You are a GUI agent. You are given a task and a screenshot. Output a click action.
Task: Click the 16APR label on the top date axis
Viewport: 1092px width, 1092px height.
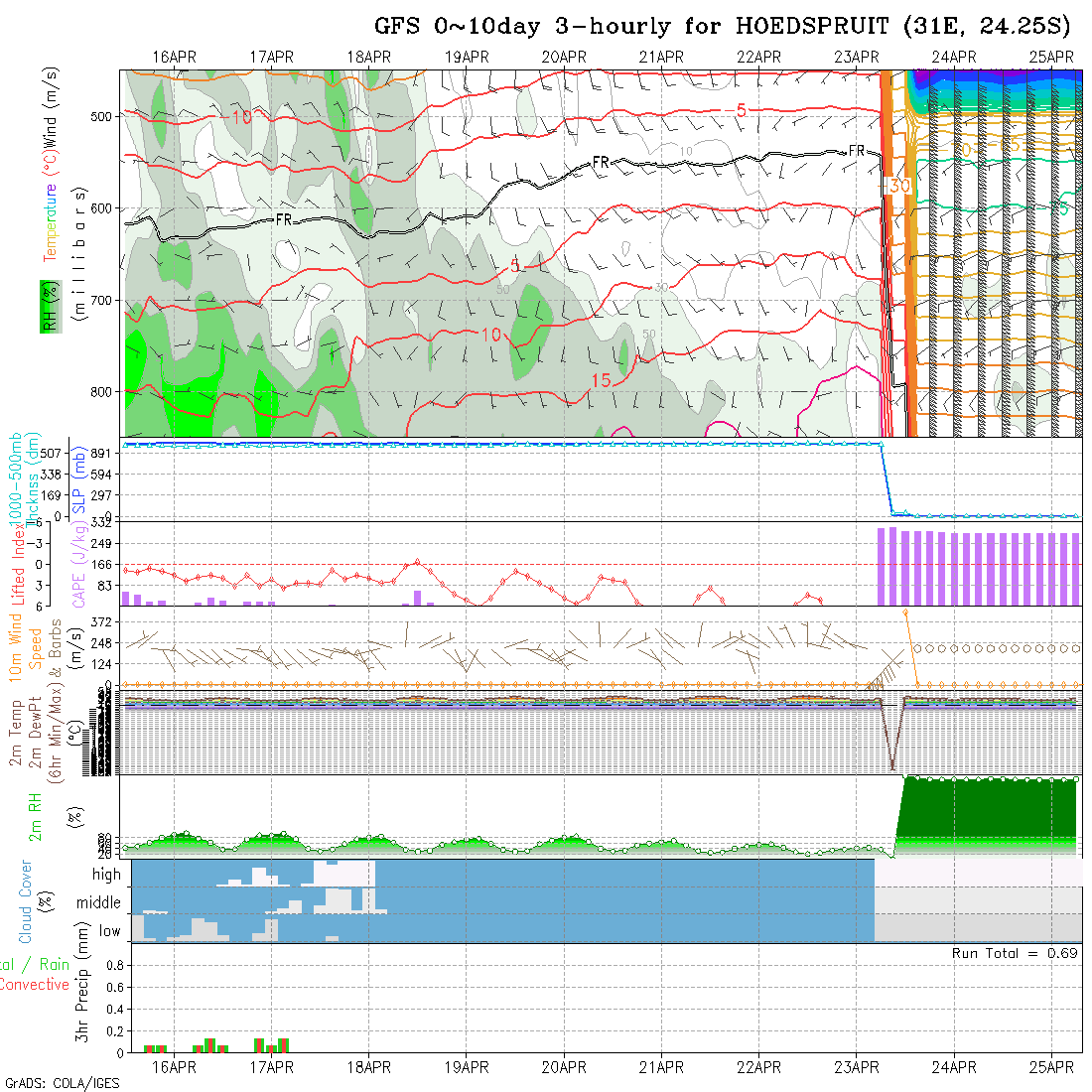174,58
